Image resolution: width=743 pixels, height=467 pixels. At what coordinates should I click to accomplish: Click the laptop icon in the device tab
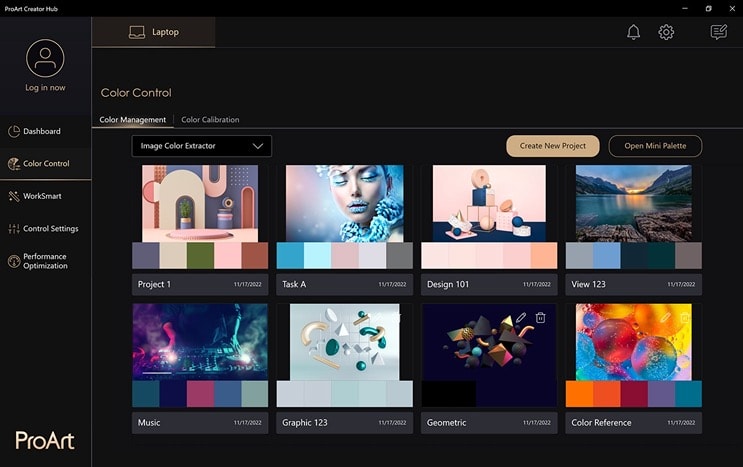(x=137, y=32)
